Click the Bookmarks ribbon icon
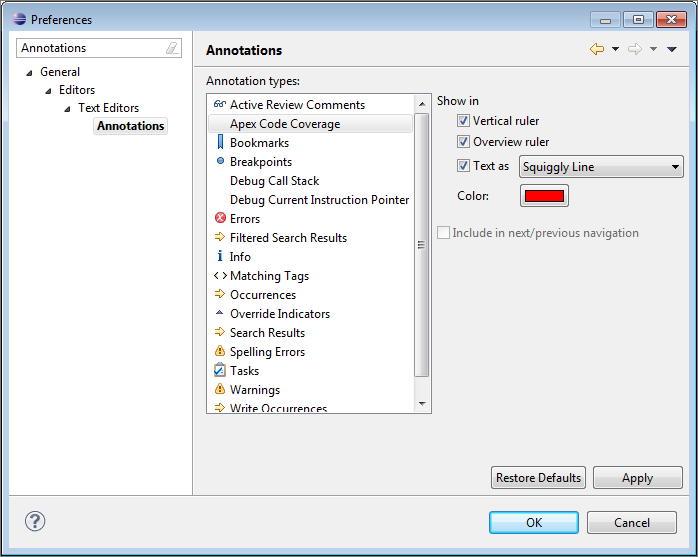This screenshot has height=557, width=698. 220,142
